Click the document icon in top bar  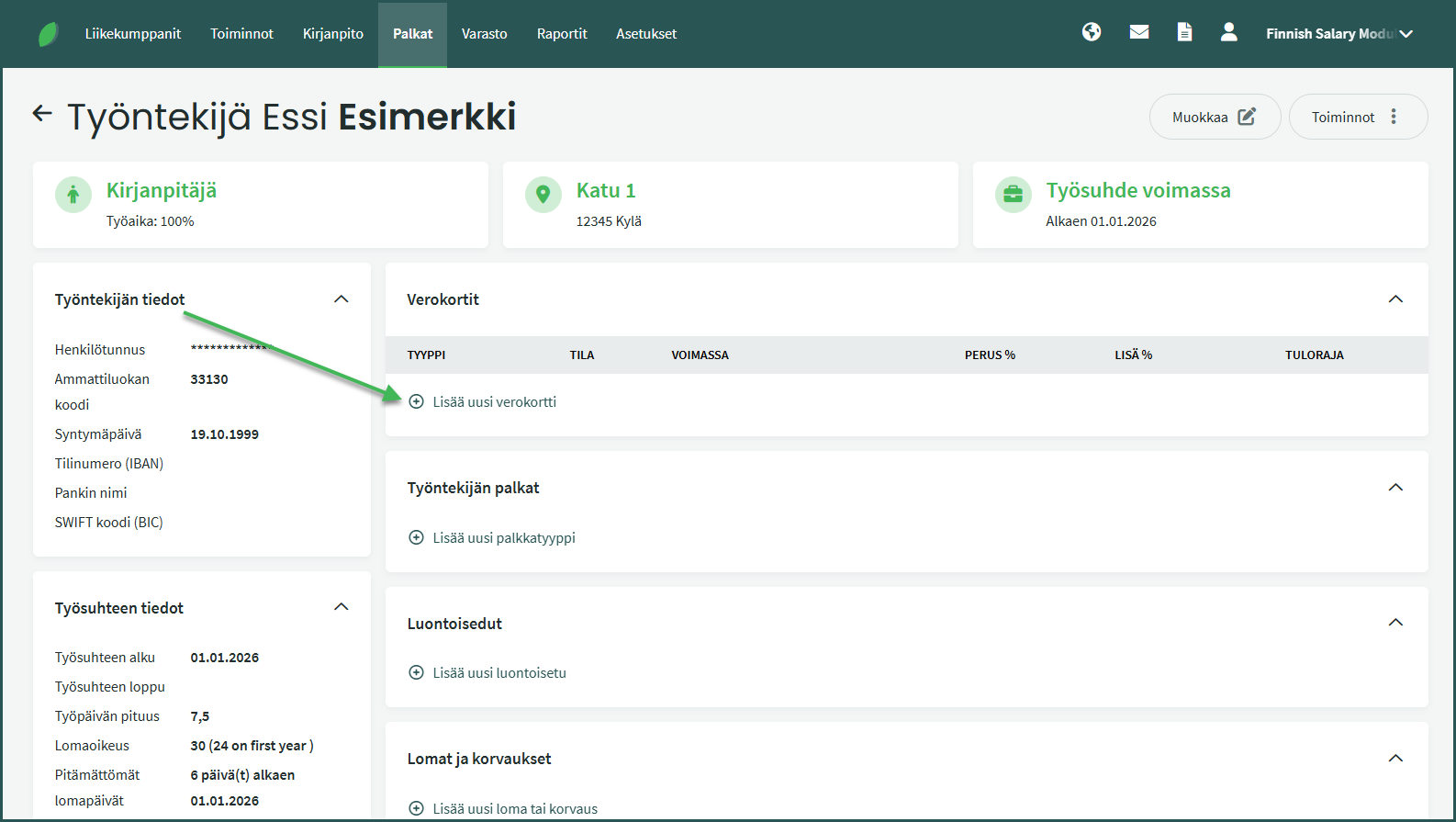(x=1184, y=32)
